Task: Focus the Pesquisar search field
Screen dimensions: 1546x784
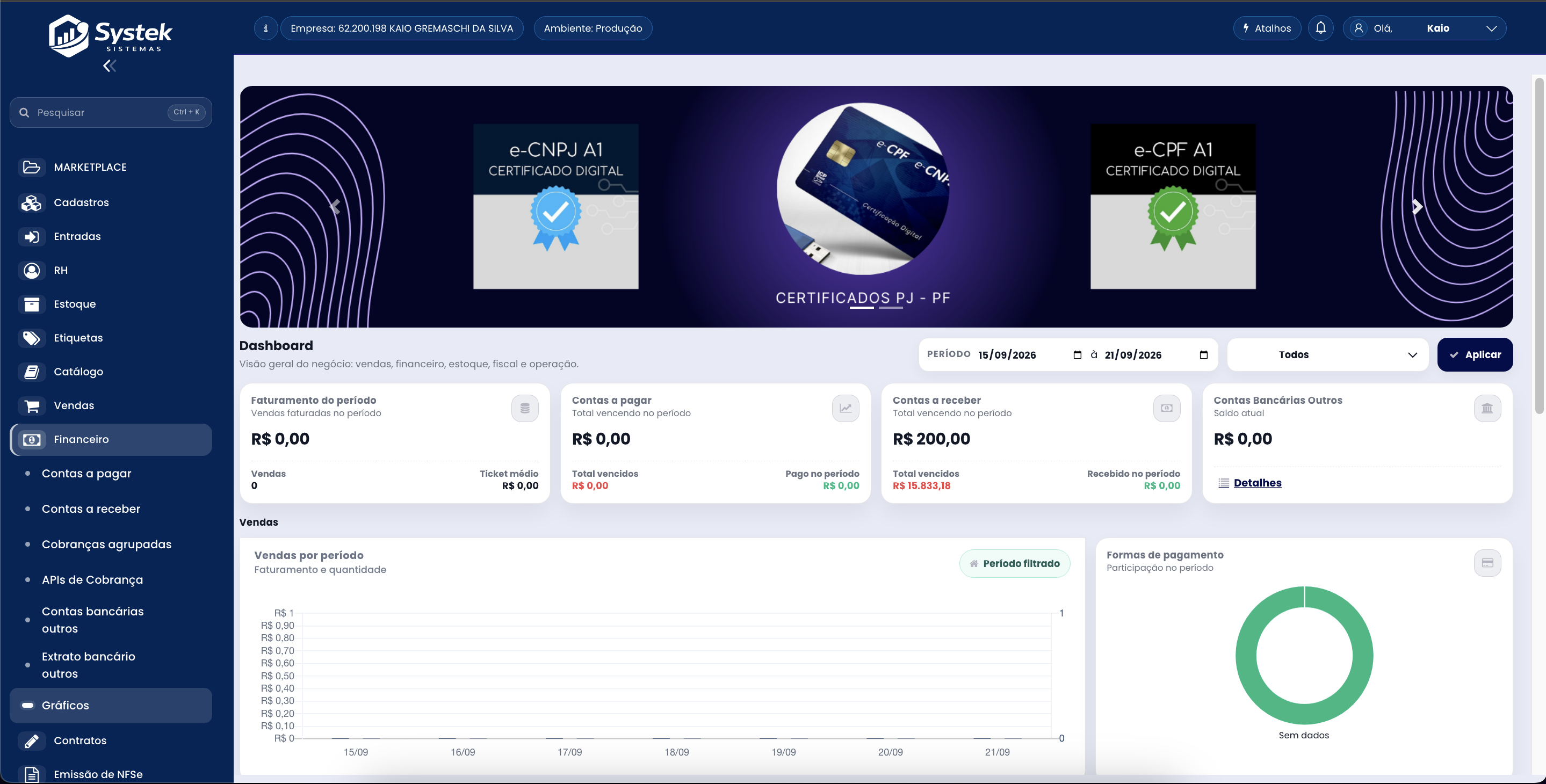Action: pos(111,113)
